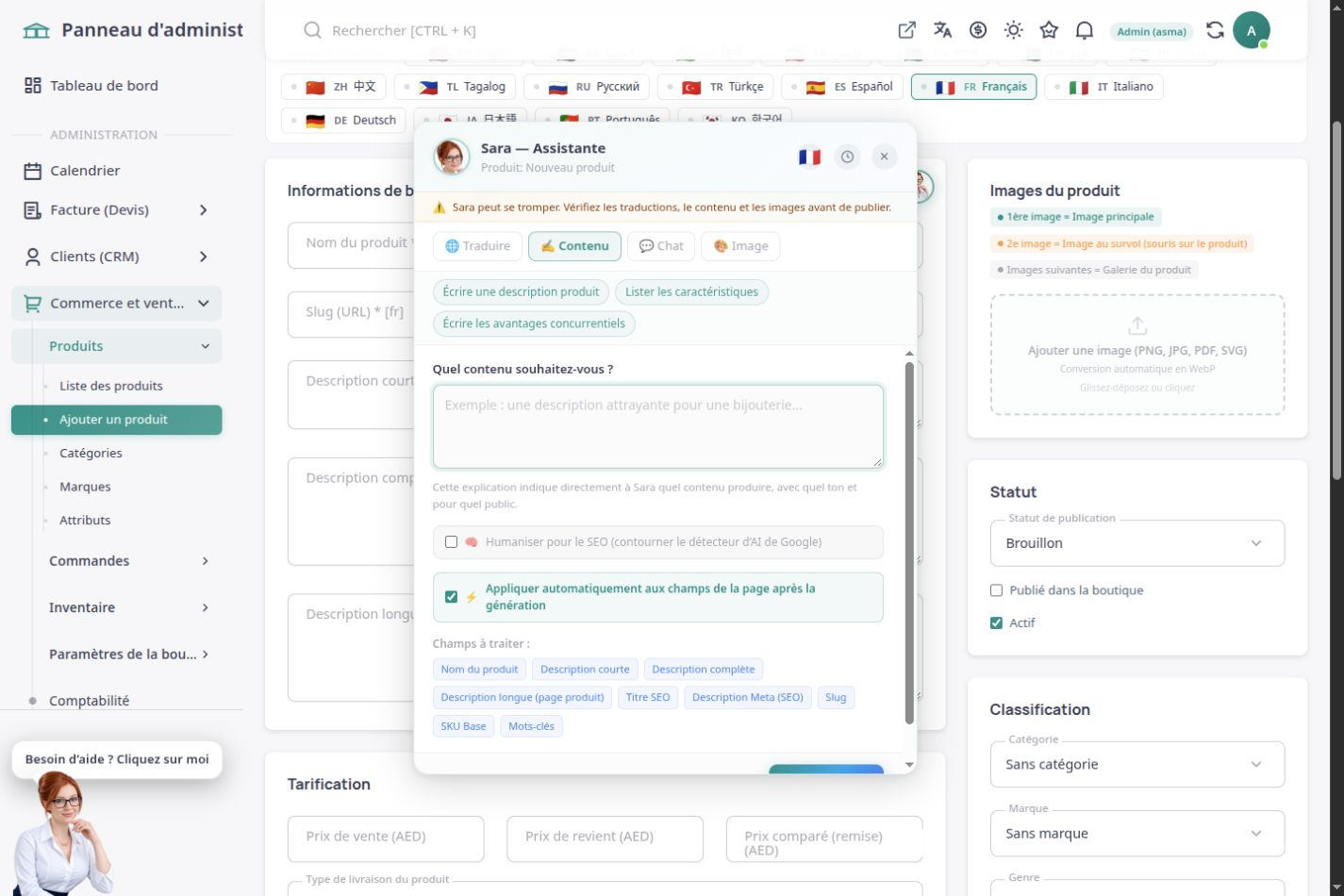The image size is (1344, 896).
Task: Expand Commandes submenu
Action: pos(128,561)
